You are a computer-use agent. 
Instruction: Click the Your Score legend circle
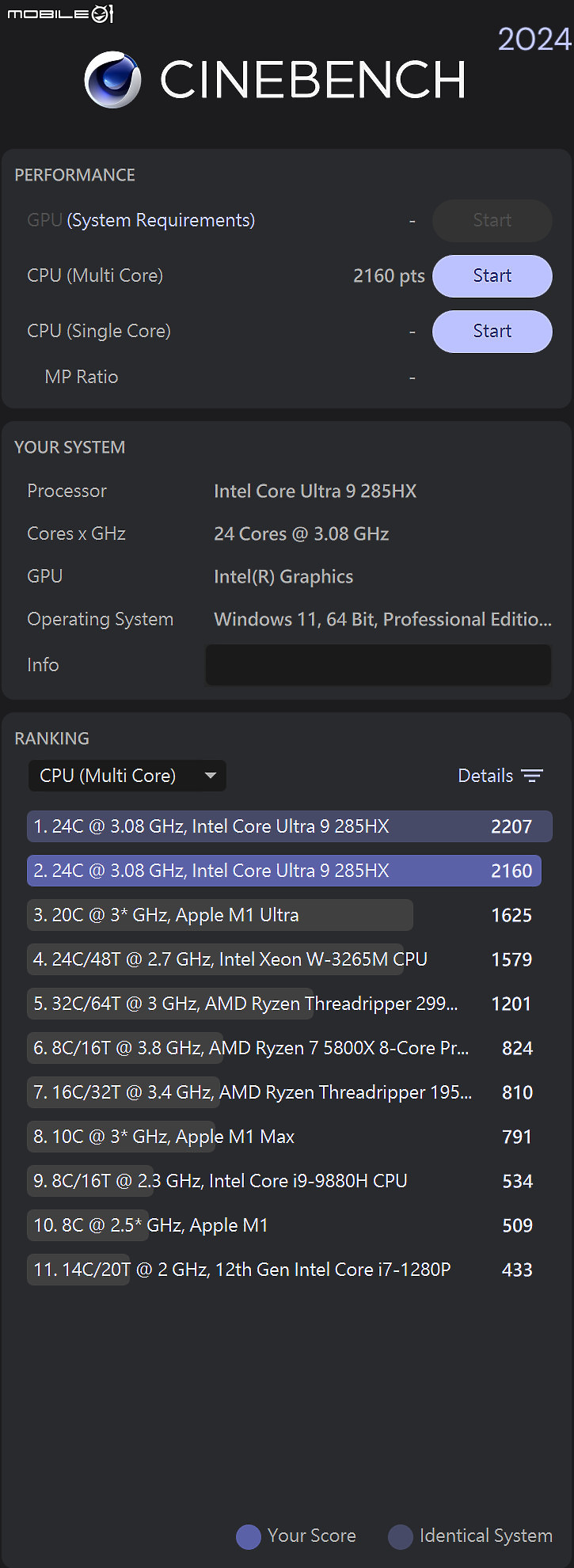tap(249, 1536)
